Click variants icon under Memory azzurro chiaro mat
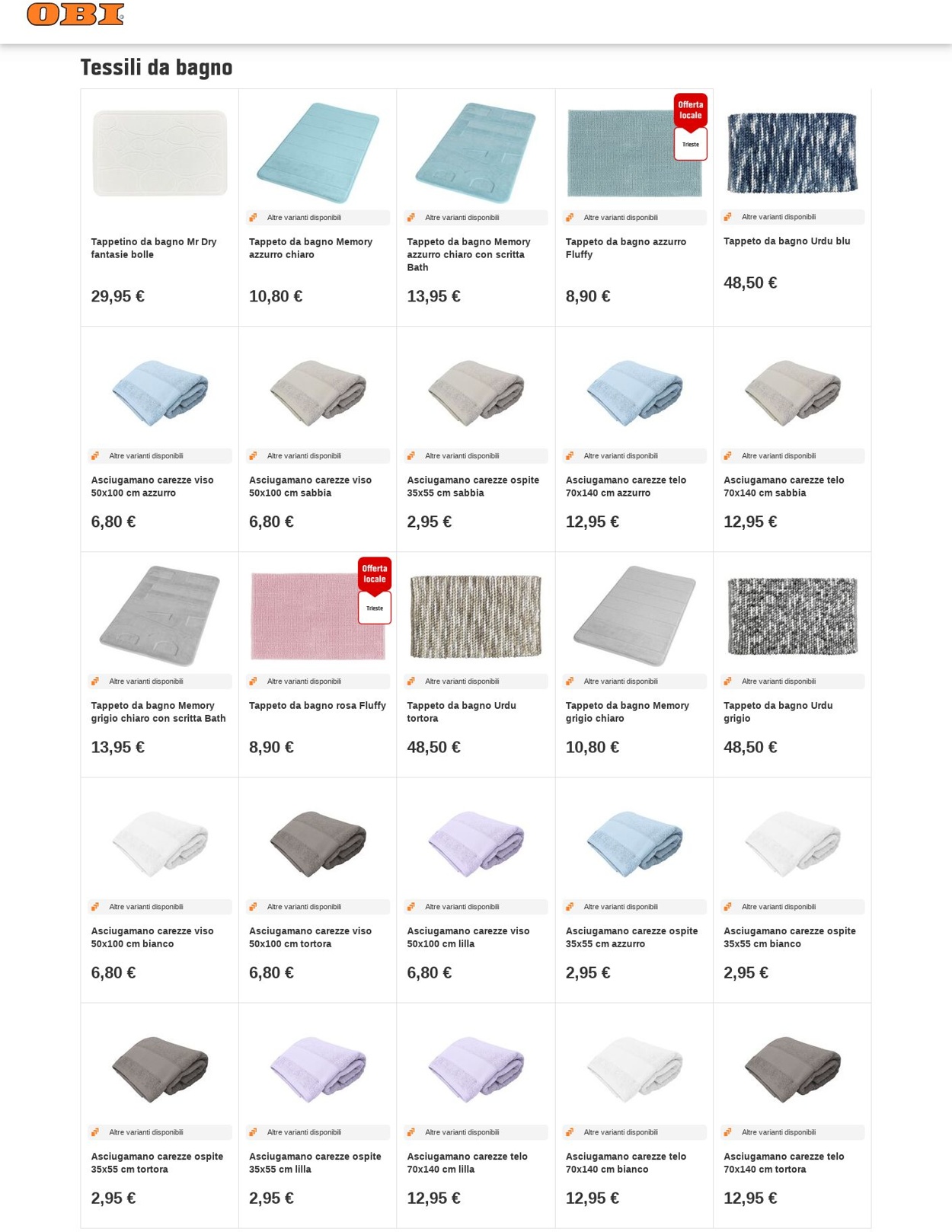The width and height of the screenshot is (952, 1232). 253,218
